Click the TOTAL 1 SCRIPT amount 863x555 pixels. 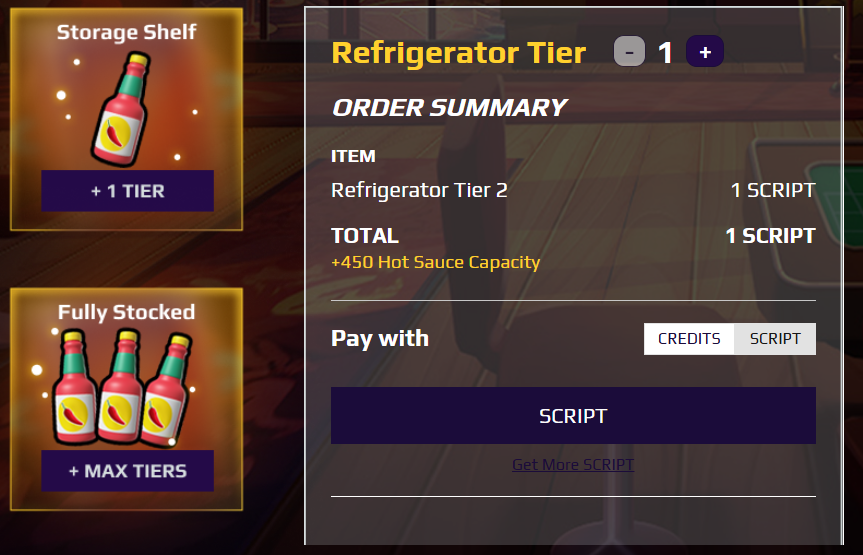(770, 236)
